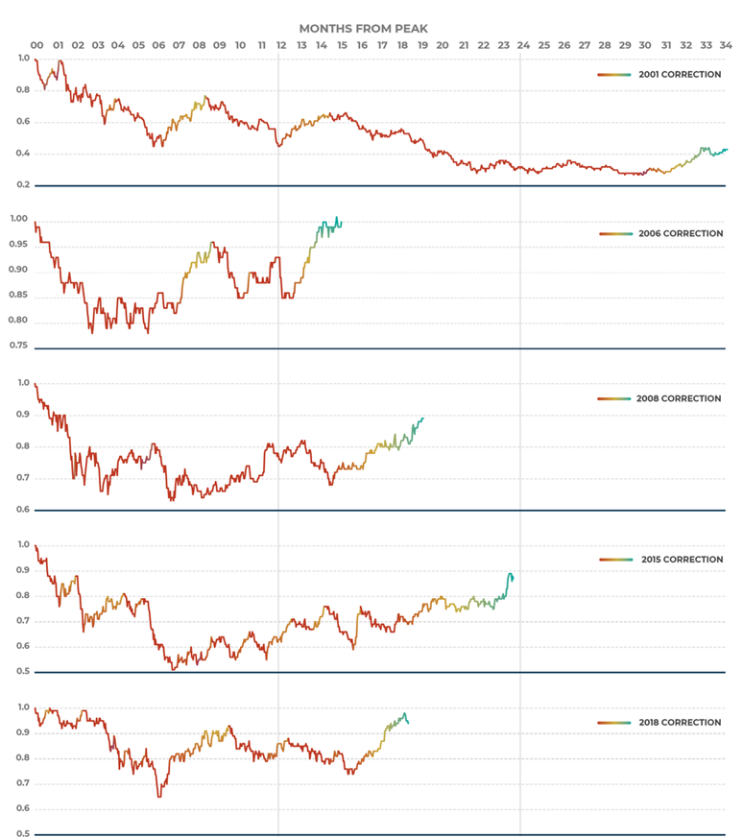Click month 00 on the top axis
This screenshot has height=838, width=744.
37,46
